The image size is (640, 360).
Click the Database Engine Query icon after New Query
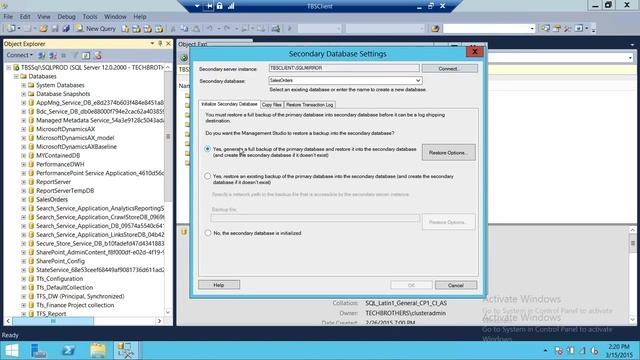click(125, 29)
